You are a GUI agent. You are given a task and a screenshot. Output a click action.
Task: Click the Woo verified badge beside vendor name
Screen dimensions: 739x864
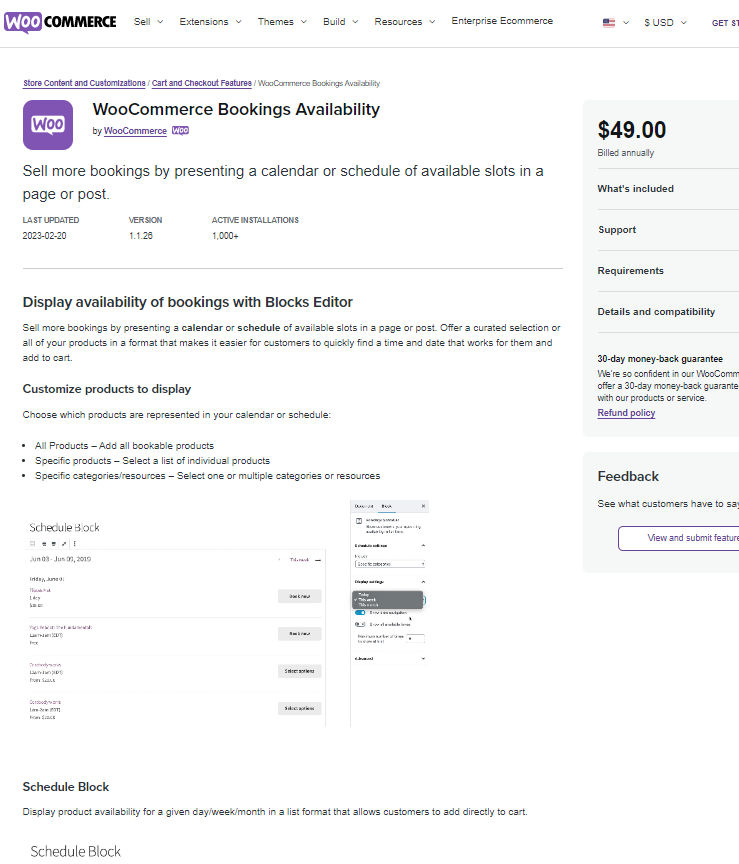pos(180,130)
